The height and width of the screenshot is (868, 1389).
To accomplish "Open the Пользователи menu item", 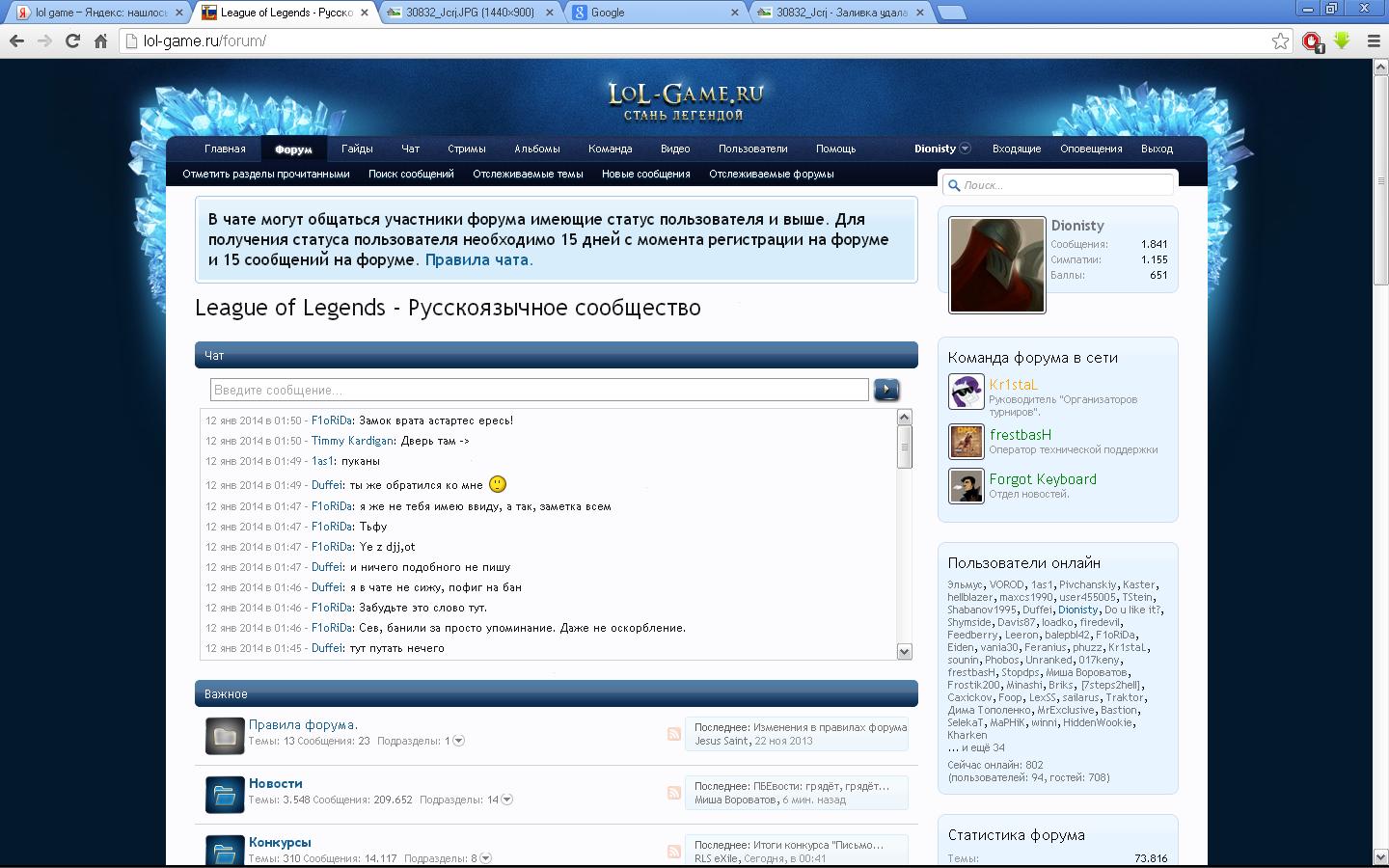I will [753, 149].
